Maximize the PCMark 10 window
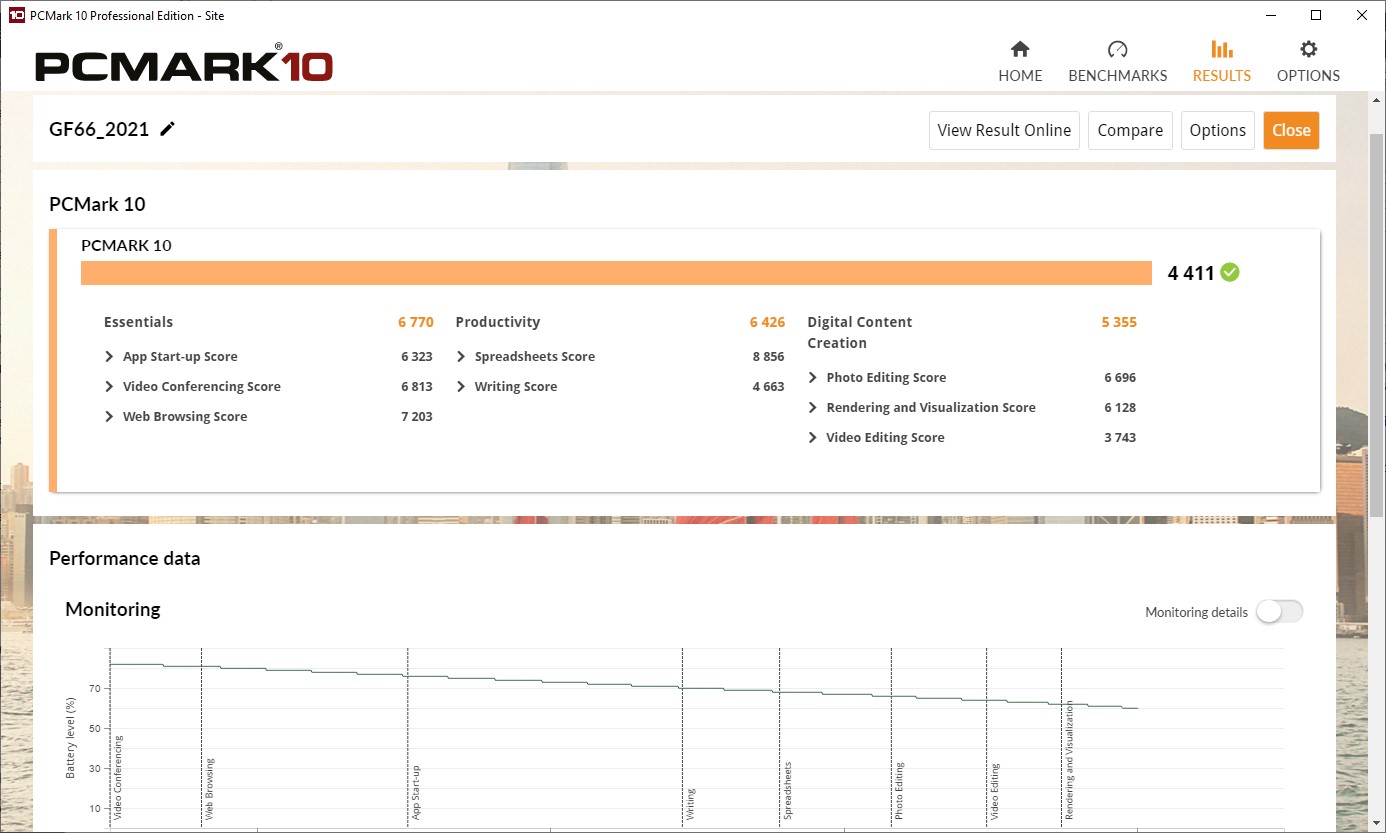This screenshot has height=833, width=1386. pyautogui.click(x=1316, y=15)
